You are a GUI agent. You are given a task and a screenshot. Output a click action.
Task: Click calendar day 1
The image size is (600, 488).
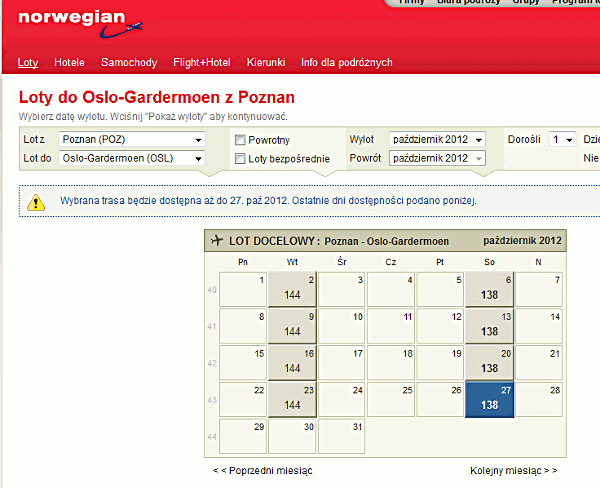[x=243, y=289]
